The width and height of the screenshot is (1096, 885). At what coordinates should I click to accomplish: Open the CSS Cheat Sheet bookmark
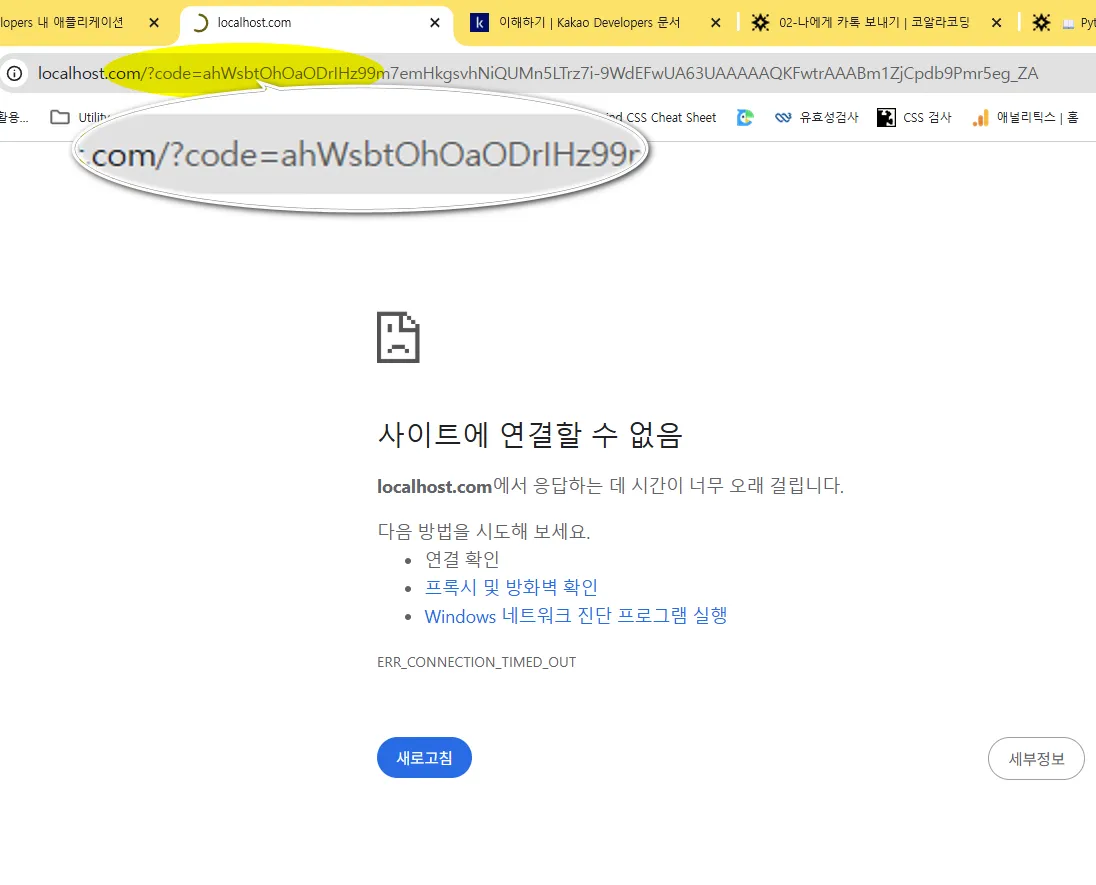pyautogui.click(x=670, y=117)
